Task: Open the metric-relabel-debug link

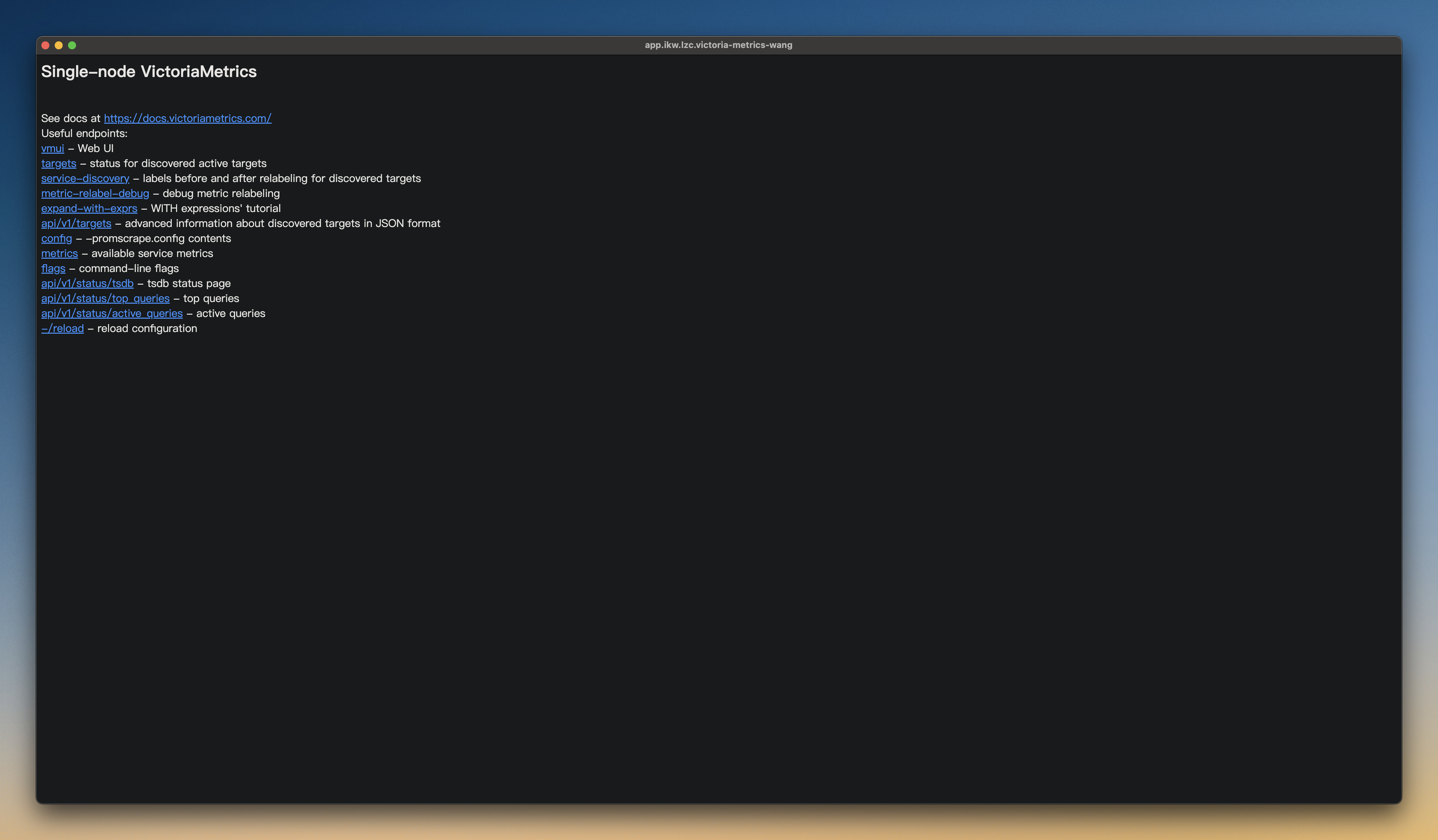Action: click(95, 193)
